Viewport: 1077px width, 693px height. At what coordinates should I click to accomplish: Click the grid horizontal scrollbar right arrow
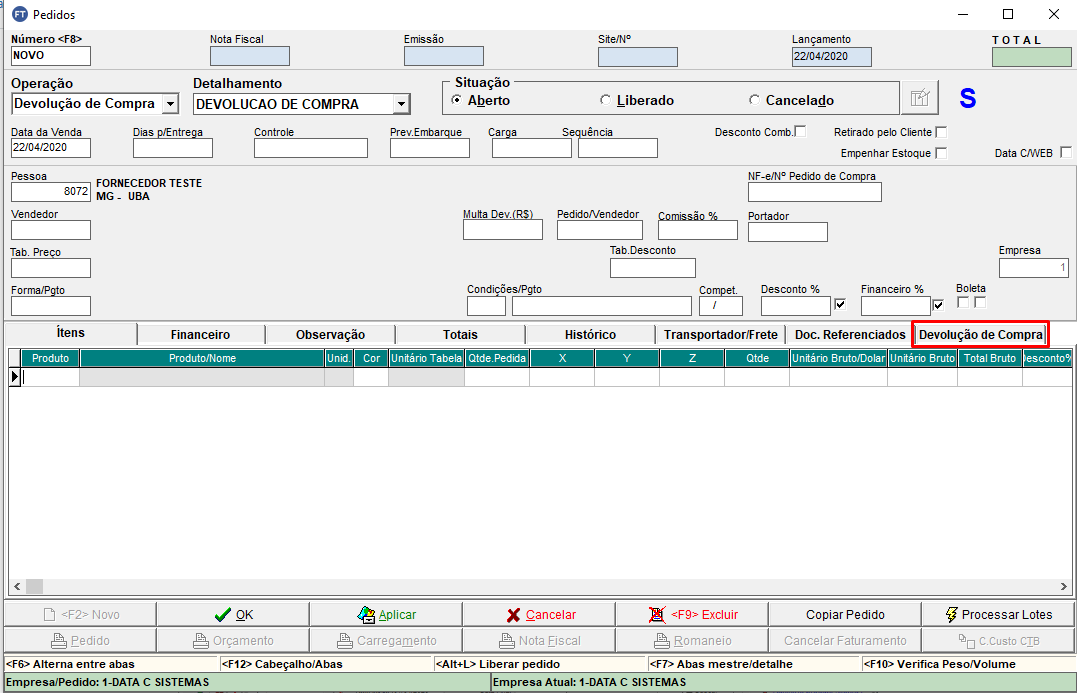point(1064,587)
